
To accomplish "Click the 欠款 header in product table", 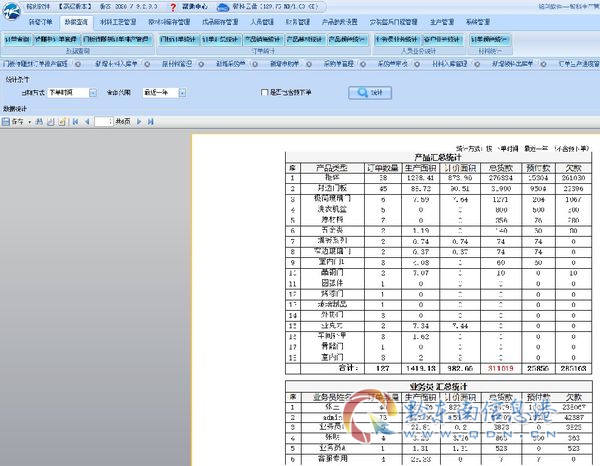I will click(x=573, y=168).
